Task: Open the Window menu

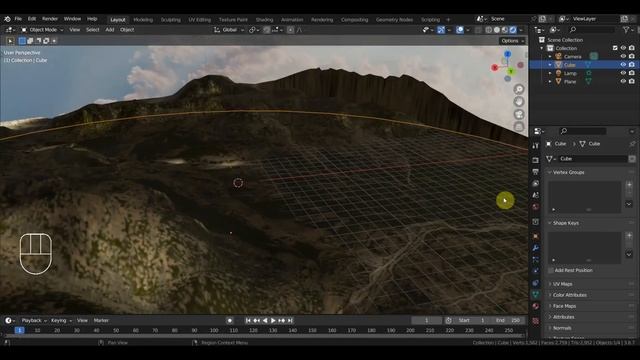Action: (x=72, y=19)
